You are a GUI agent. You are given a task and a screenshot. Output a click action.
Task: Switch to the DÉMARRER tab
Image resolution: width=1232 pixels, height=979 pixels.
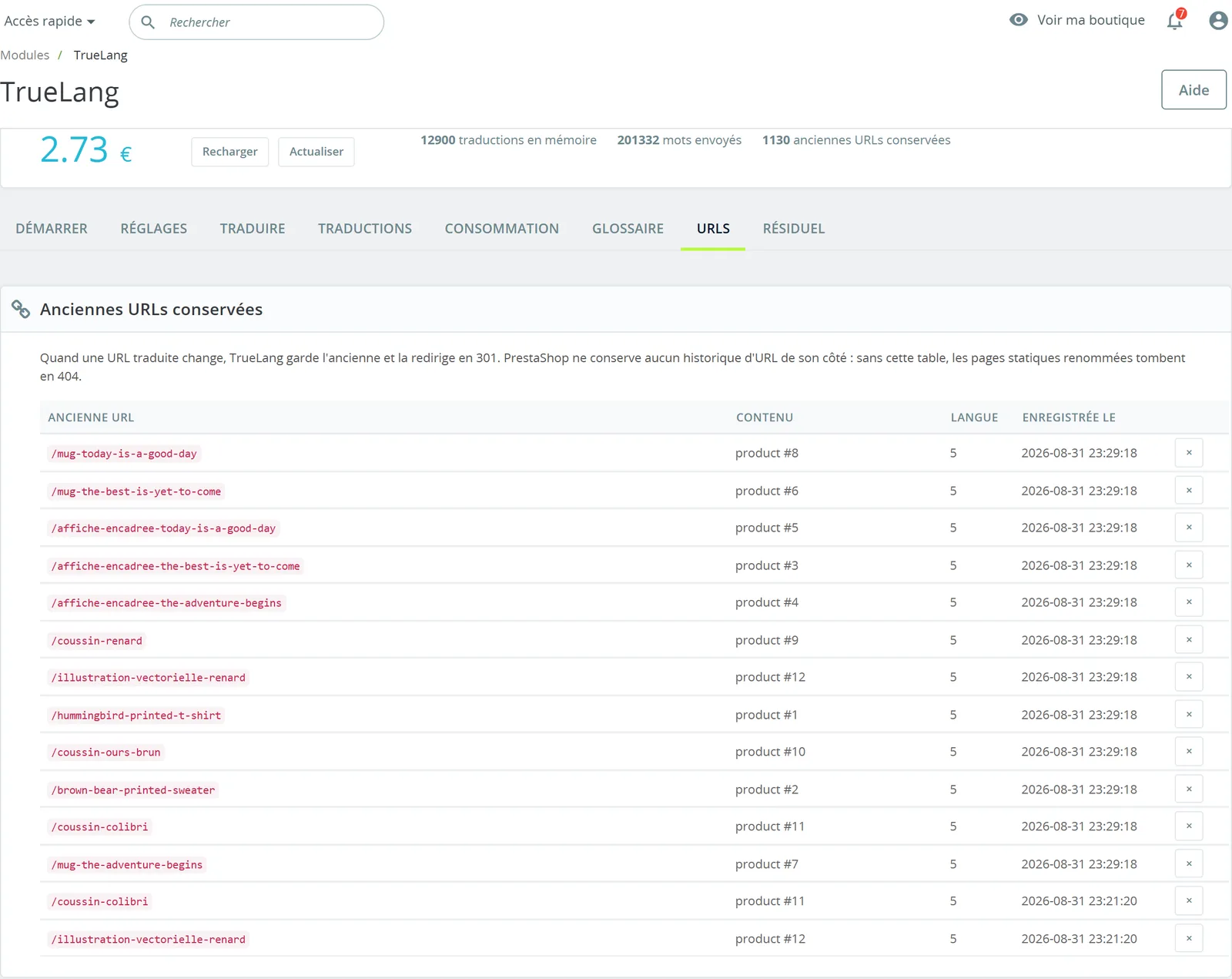(52, 229)
